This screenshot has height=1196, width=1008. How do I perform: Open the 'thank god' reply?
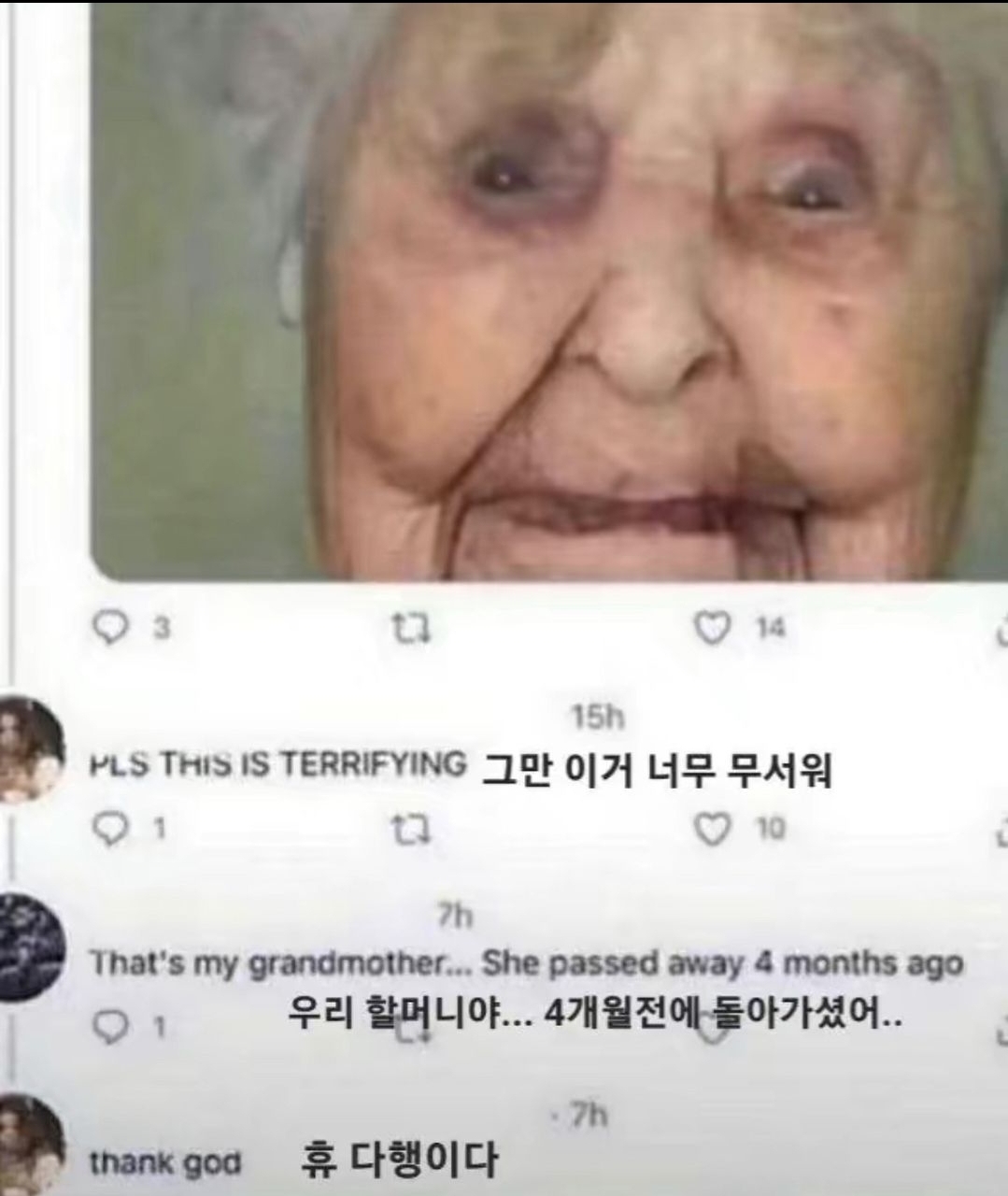pyautogui.click(x=165, y=1162)
